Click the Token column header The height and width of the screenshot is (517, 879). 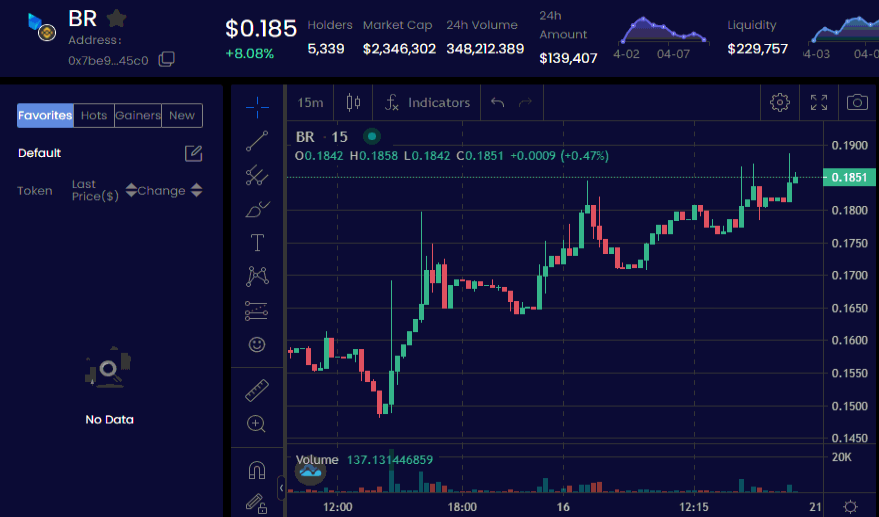[x=35, y=191]
